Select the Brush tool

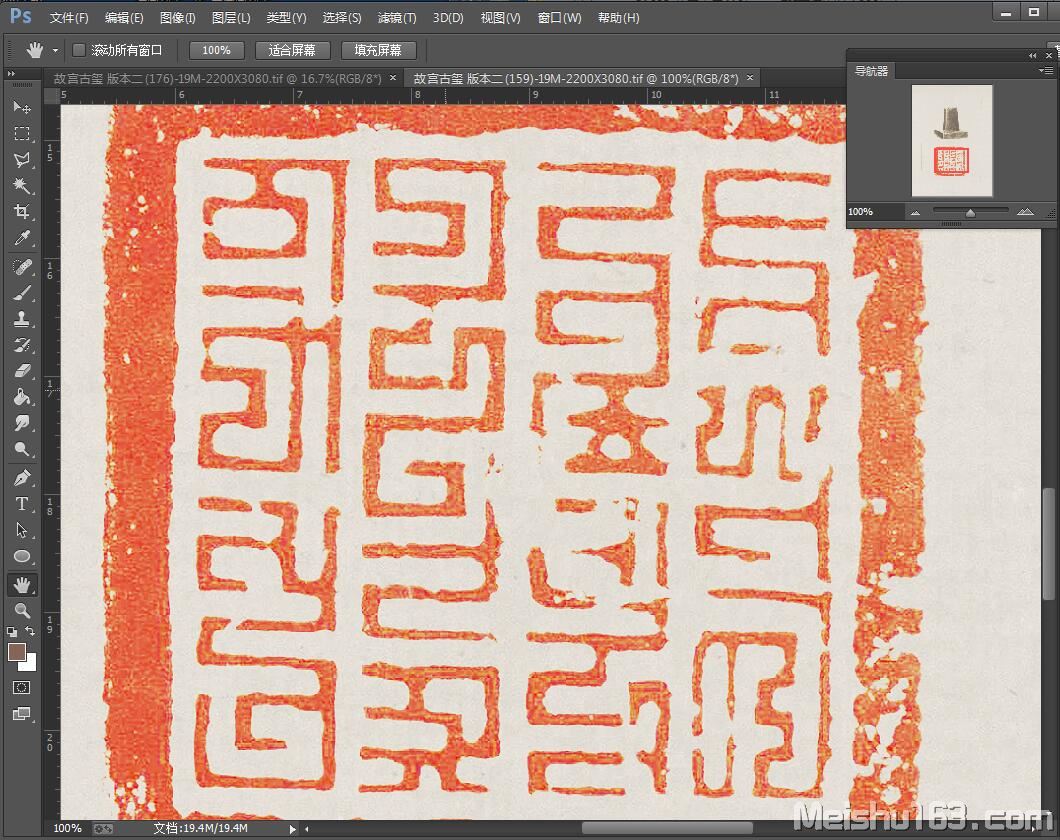pos(22,293)
